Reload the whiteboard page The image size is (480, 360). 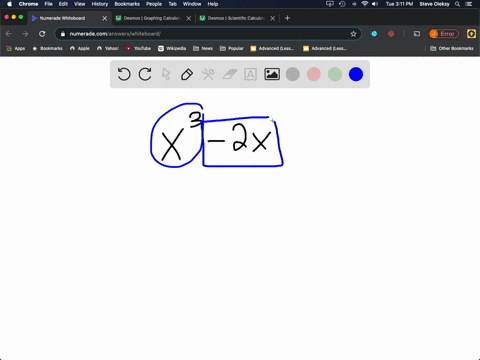[x=42, y=34]
